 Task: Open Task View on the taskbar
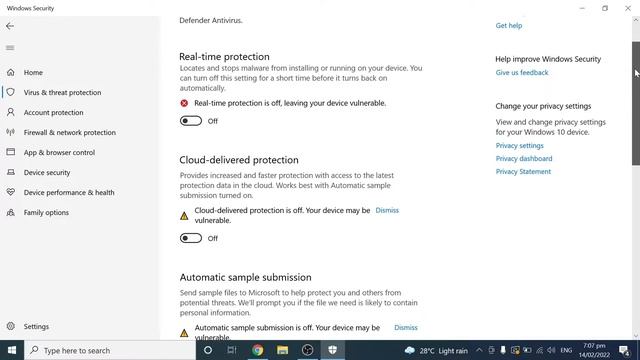point(232,350)
